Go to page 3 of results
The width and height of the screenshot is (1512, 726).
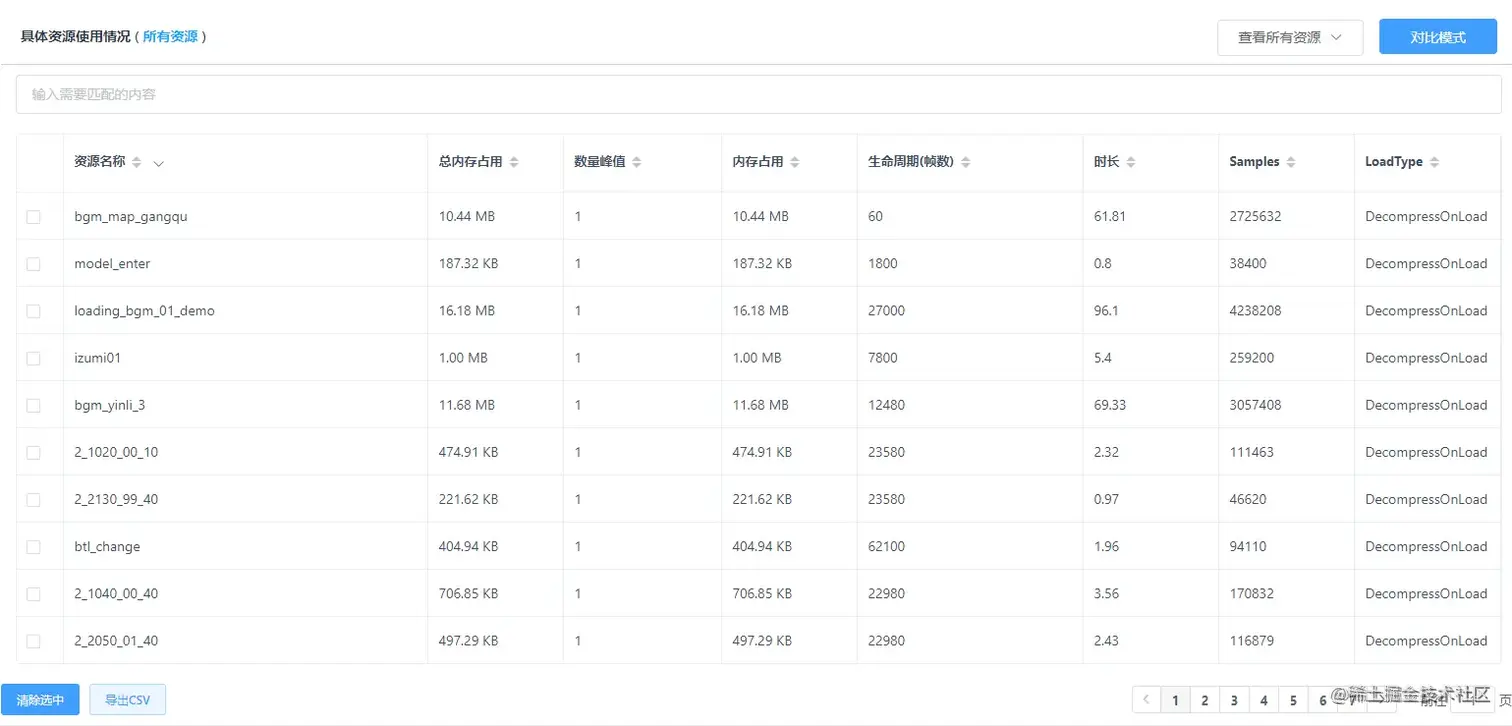(x=1235, y=700)
